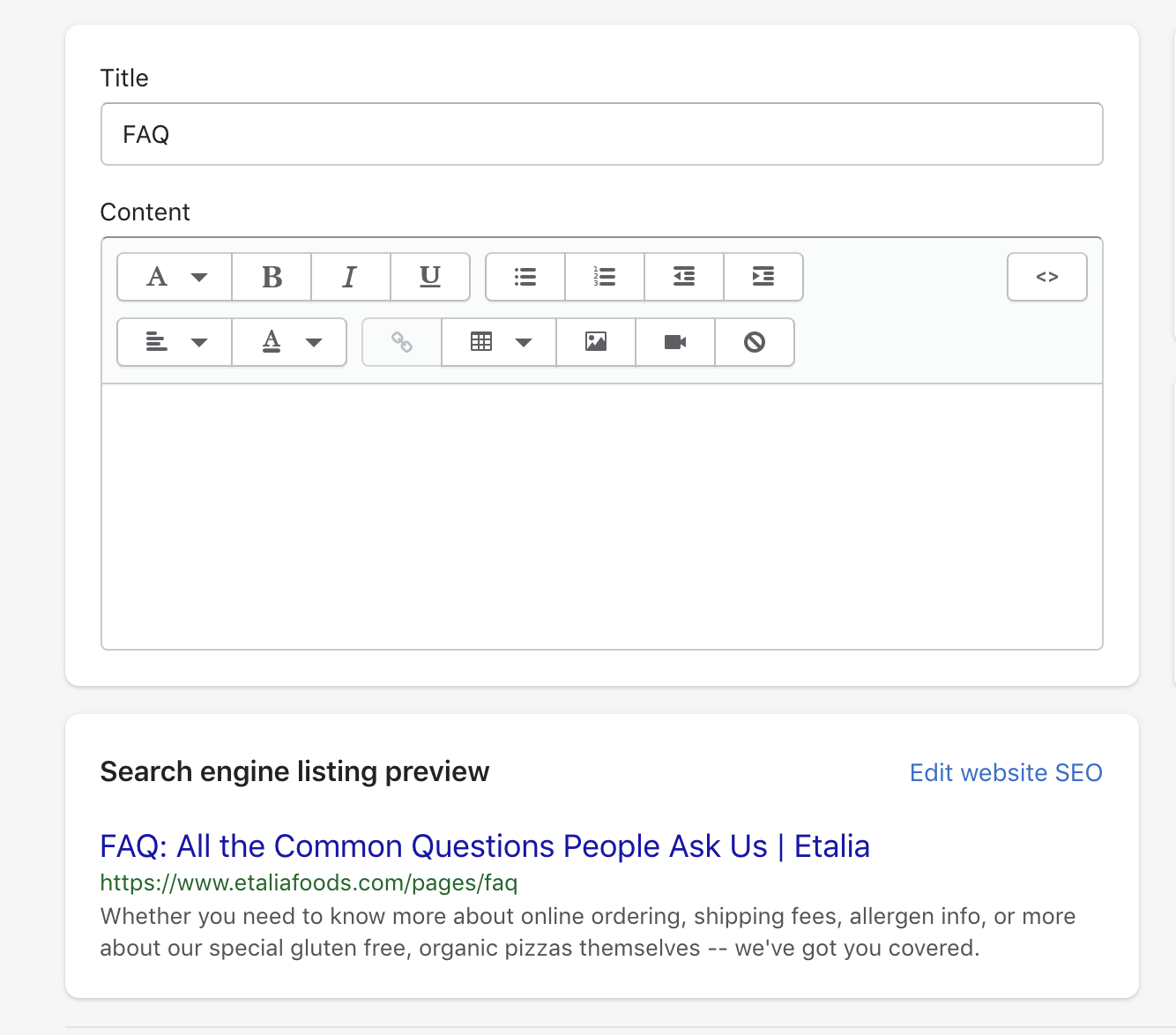Indent the current paragraph
1176x1035 pixels.
tap(763, 277)
